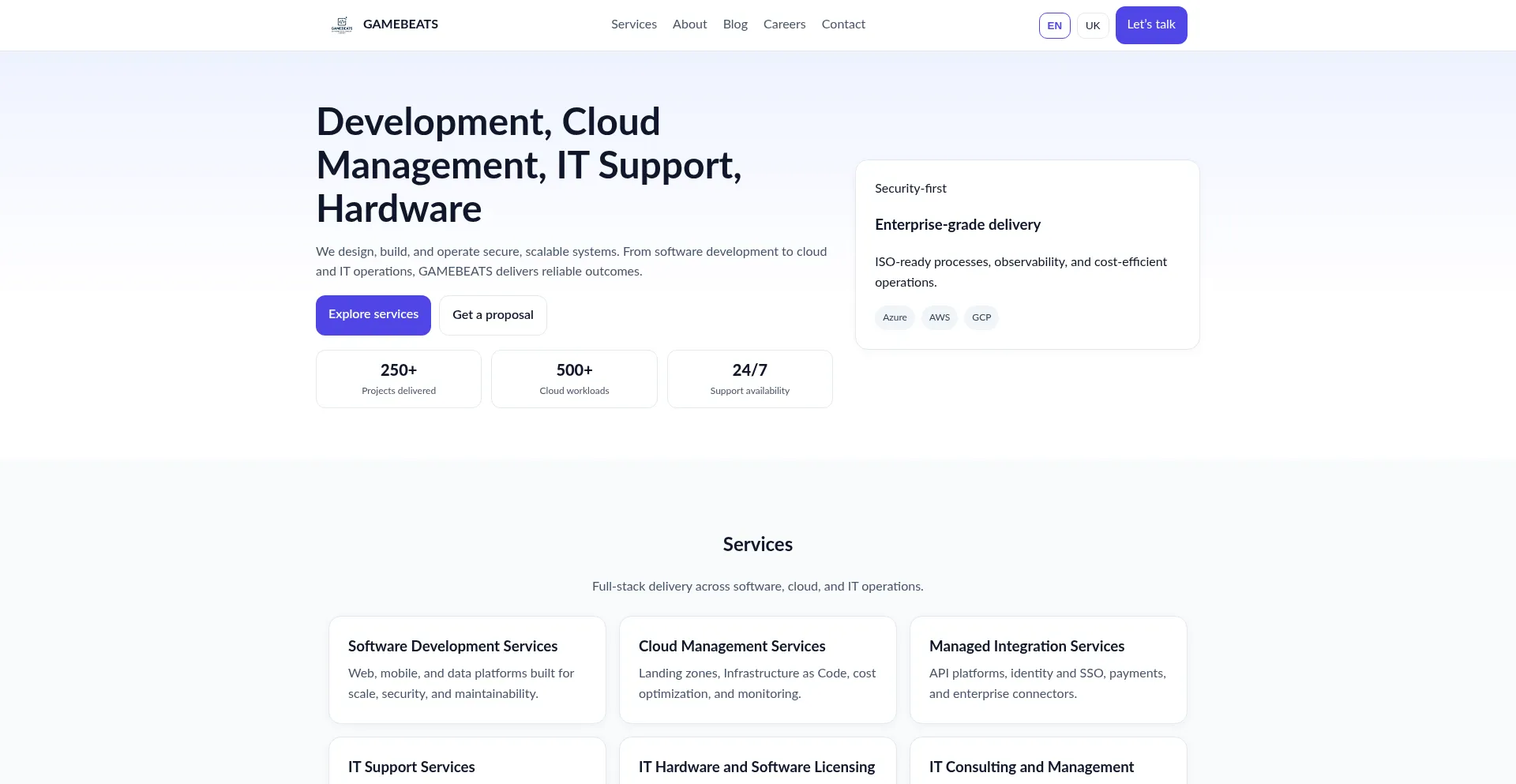
Task: Select the Azure tag chip
Action: (x=895, y=317)
